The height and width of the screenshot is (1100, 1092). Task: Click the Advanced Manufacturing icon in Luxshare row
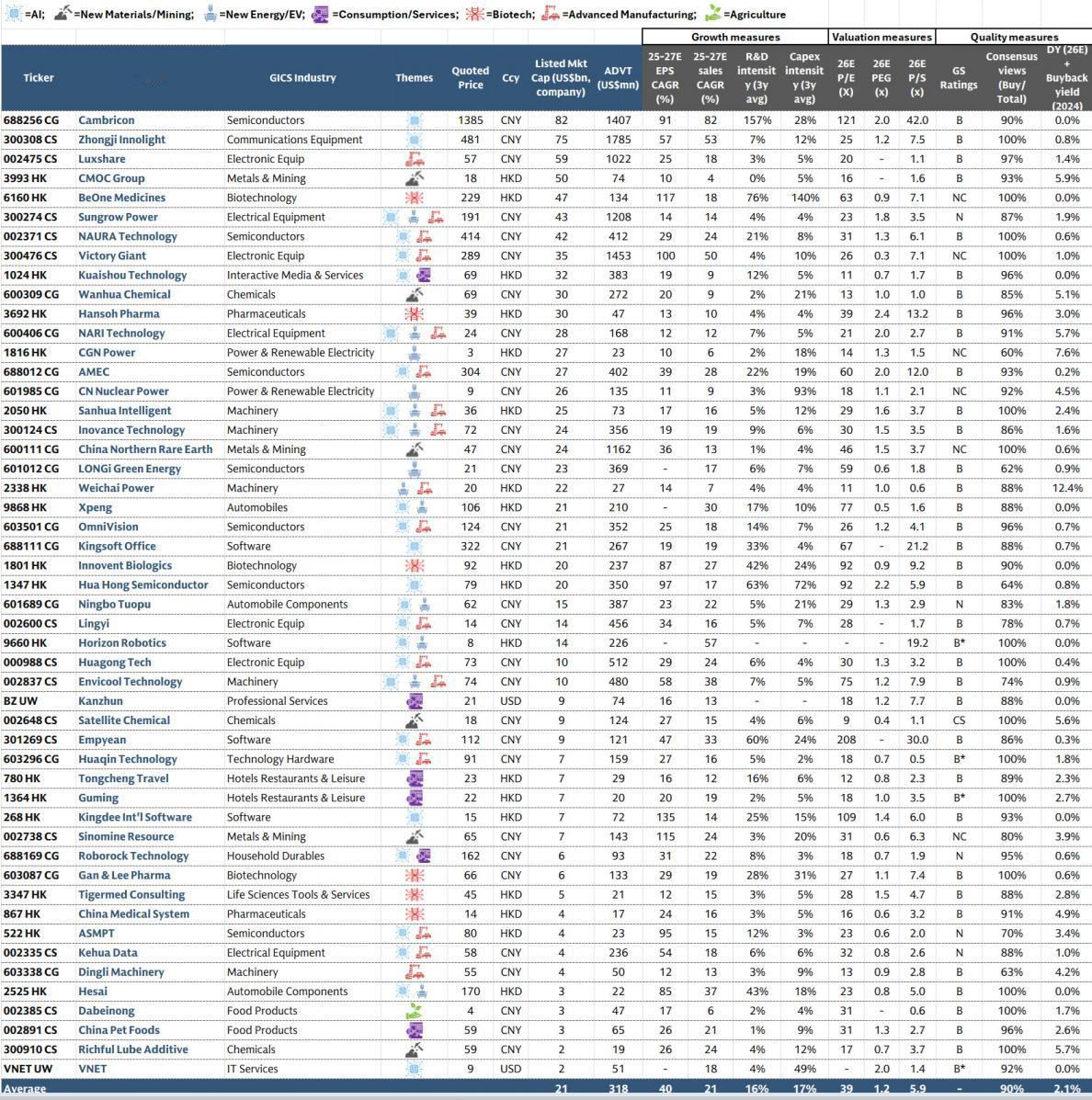click(414, 159)
